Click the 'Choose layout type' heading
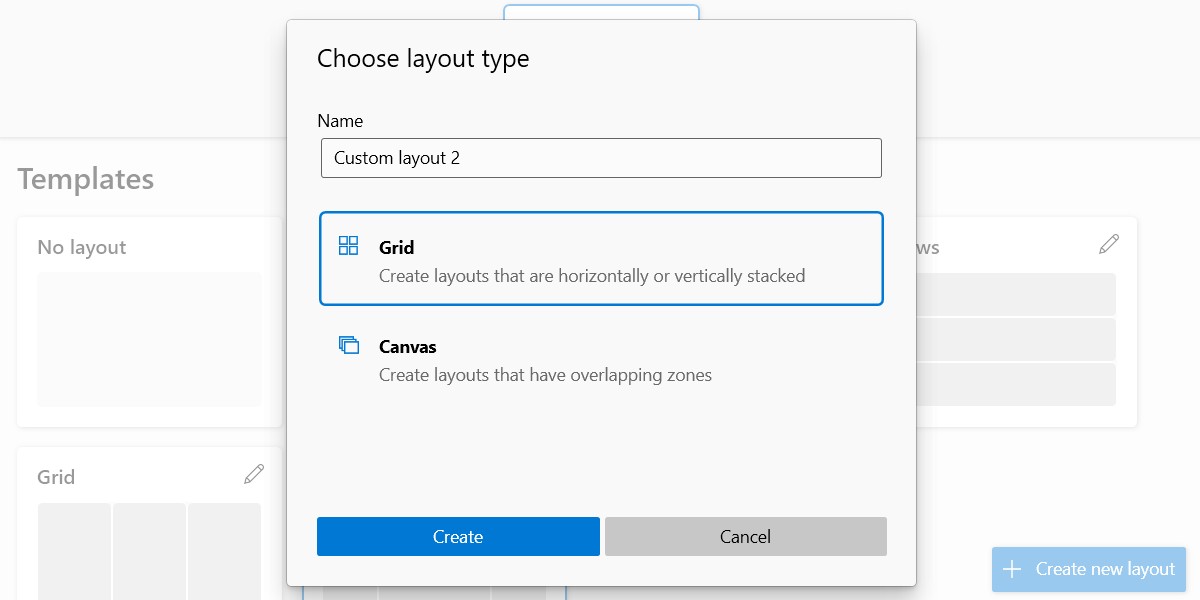The height and width of the screenshot is (600, 1200). tap(423, 59)
